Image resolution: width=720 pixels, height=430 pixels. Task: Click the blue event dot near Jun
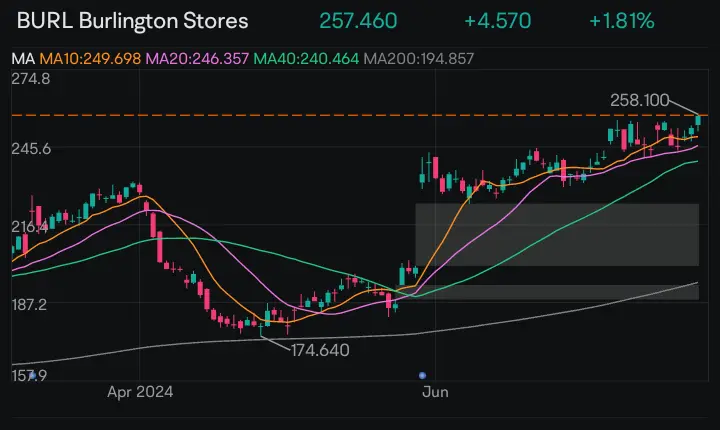tap(422, 376)
